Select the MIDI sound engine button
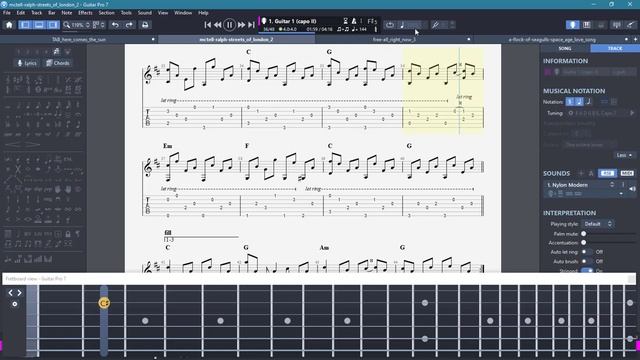This screenshot has width=640, height=360. 627,173
